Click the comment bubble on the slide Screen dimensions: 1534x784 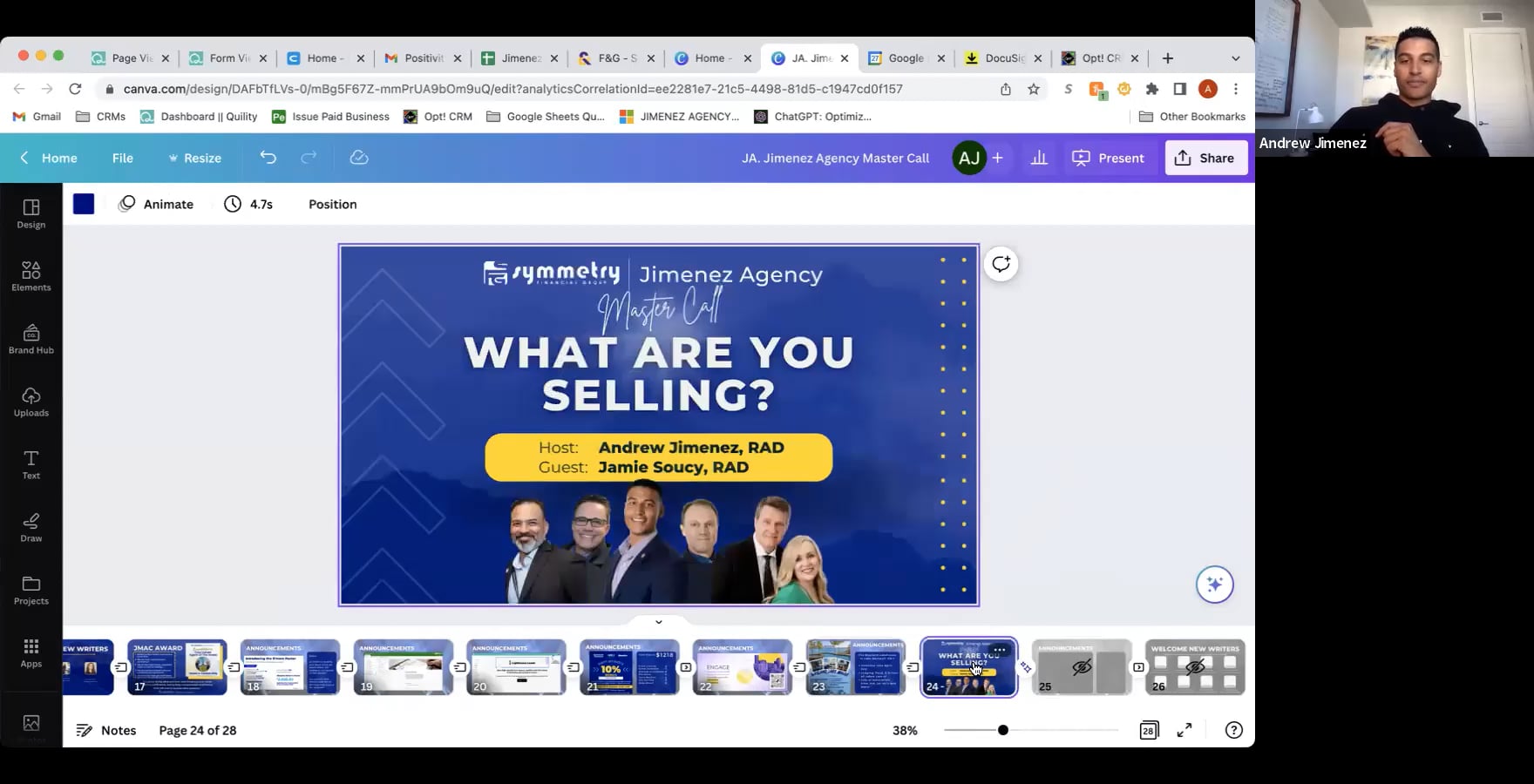coord(1001,264)
